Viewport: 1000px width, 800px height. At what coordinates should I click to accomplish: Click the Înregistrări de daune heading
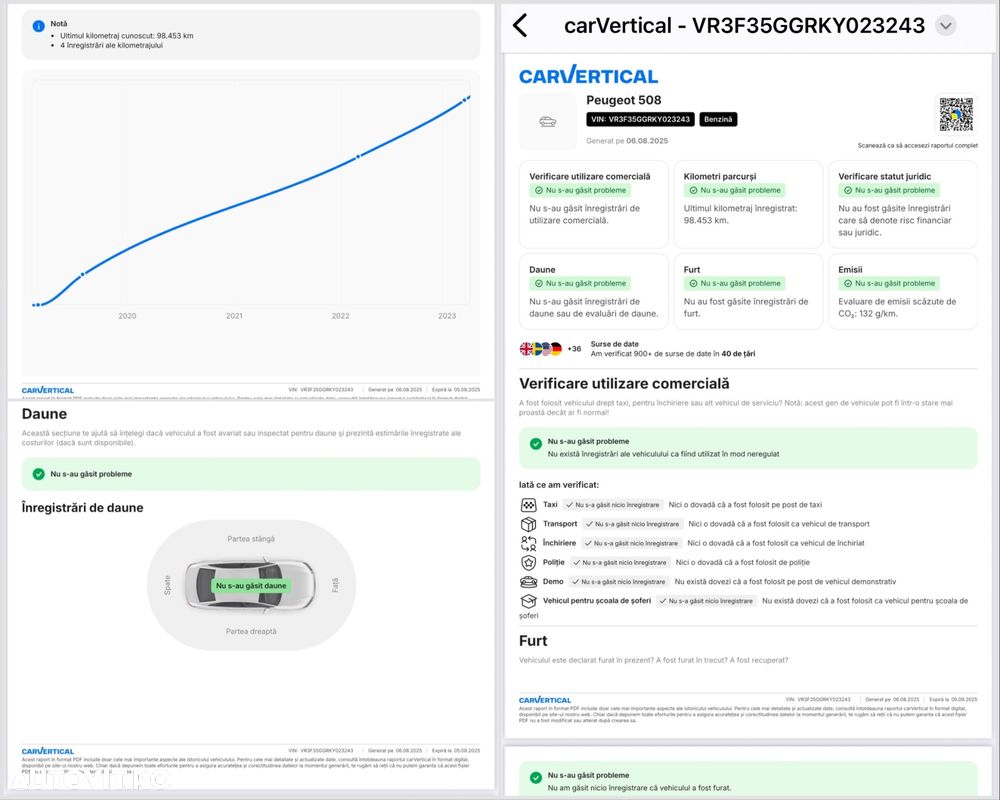tap(82, 508)
